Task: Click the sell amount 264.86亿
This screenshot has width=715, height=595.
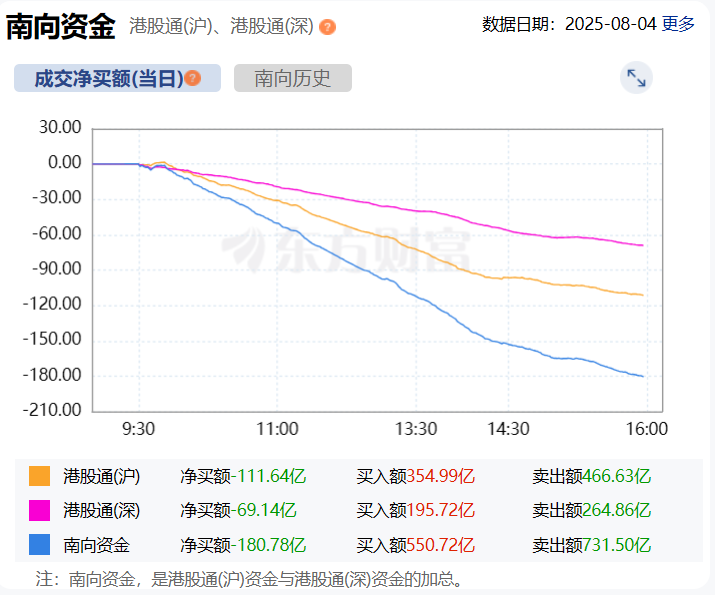Action: pos(617,510)
